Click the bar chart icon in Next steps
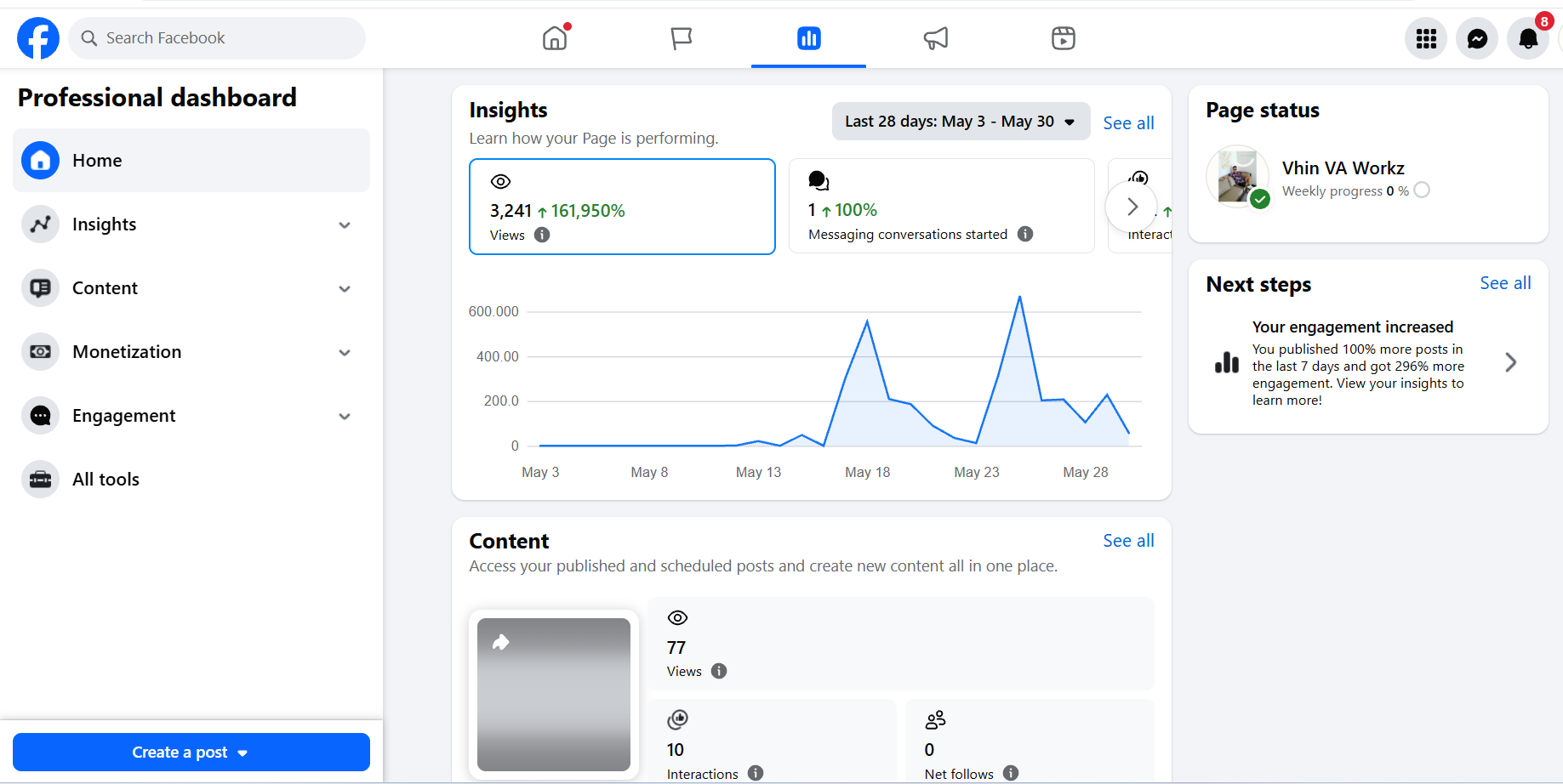The height and width of the screenshot is (784, 1563). point(1227,362)
